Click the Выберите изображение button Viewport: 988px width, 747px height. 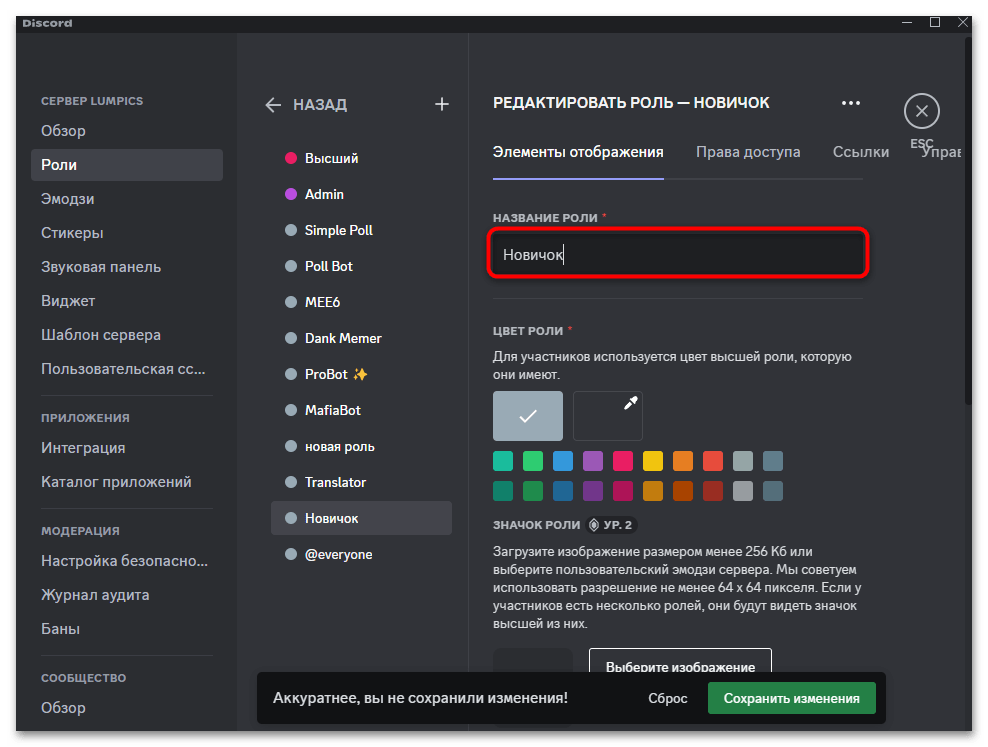pyautogui.click(x=680, y=666)
